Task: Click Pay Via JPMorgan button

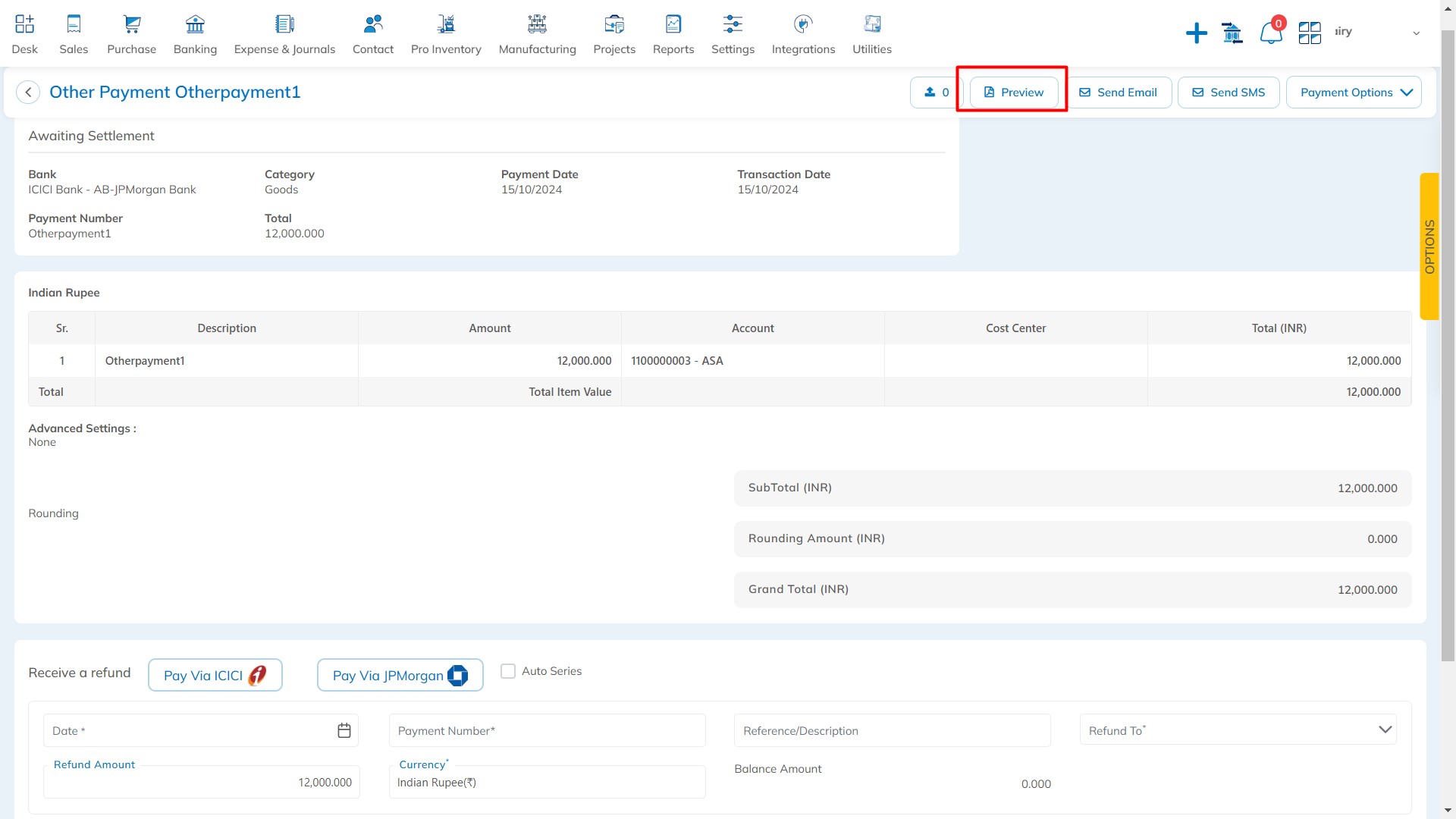Action: point(400,675)
